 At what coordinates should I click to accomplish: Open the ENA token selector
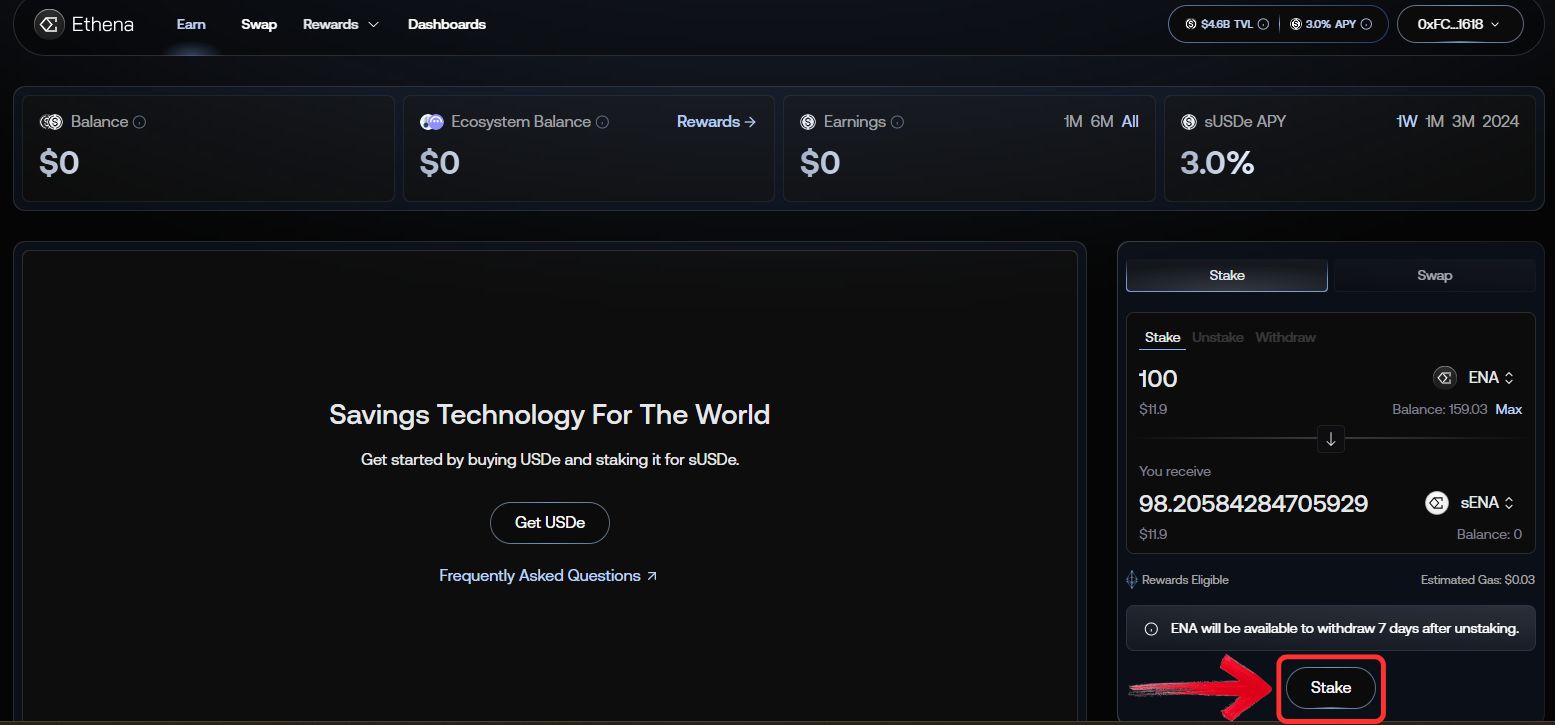pyautogui.click(x=1474, y=377)
